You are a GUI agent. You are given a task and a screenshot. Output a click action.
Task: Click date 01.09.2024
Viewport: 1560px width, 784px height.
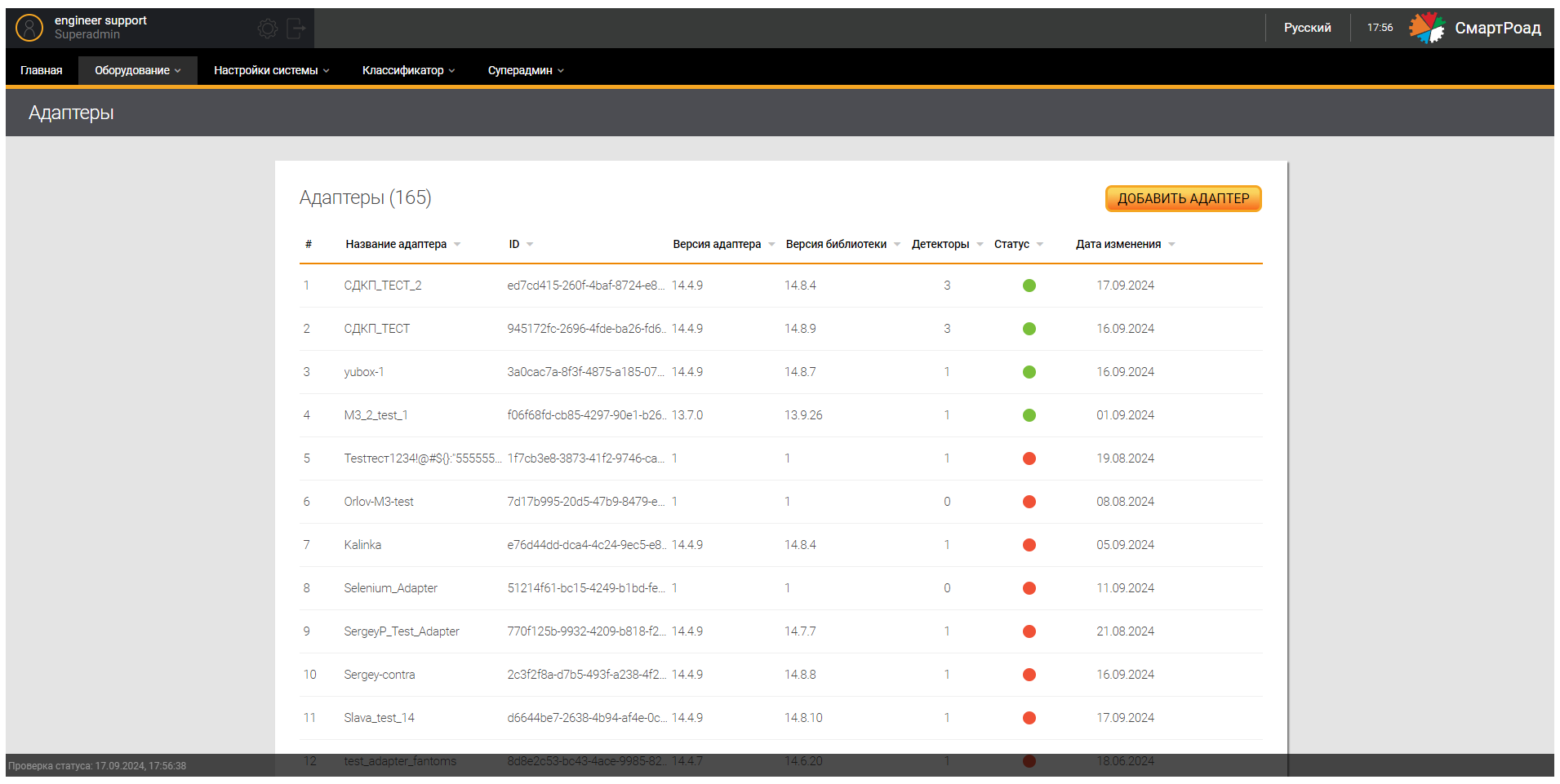point(1125,415)
